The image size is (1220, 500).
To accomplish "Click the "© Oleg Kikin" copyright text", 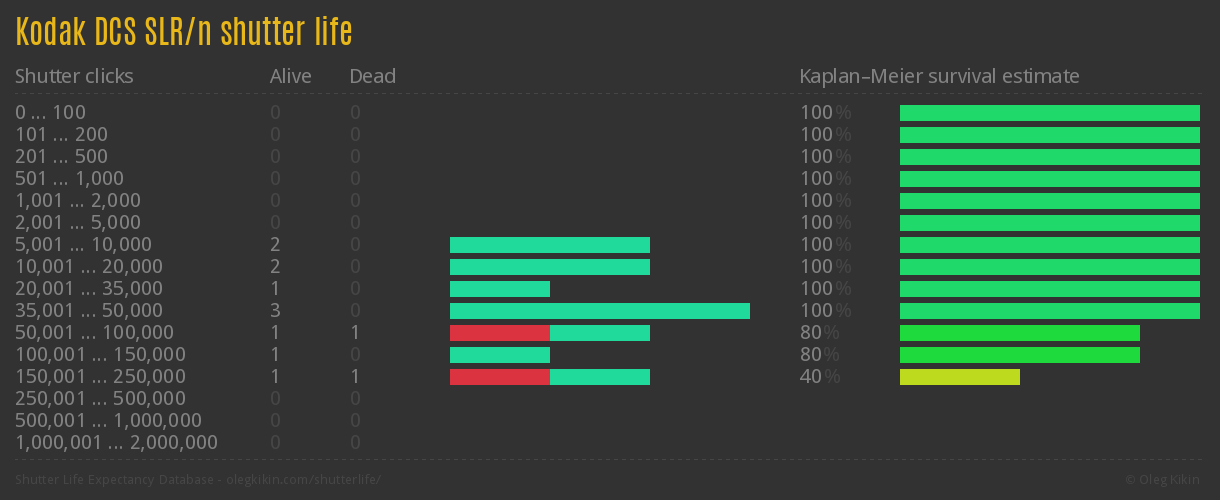I will pos(1164,479).
